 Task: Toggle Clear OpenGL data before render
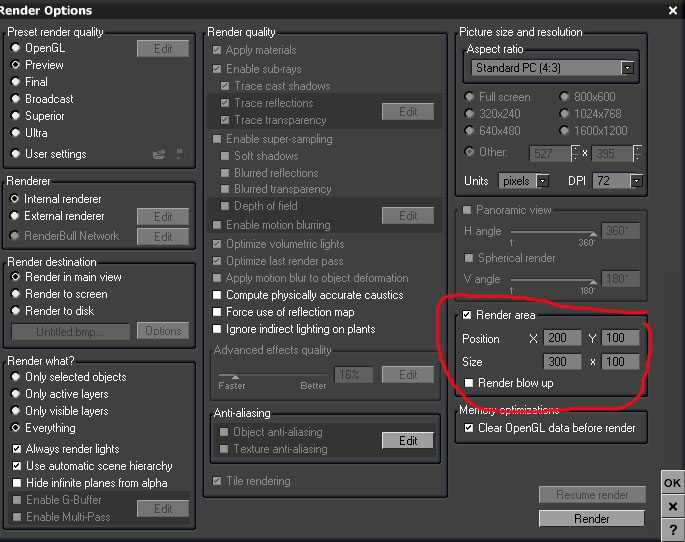[468, 428]
